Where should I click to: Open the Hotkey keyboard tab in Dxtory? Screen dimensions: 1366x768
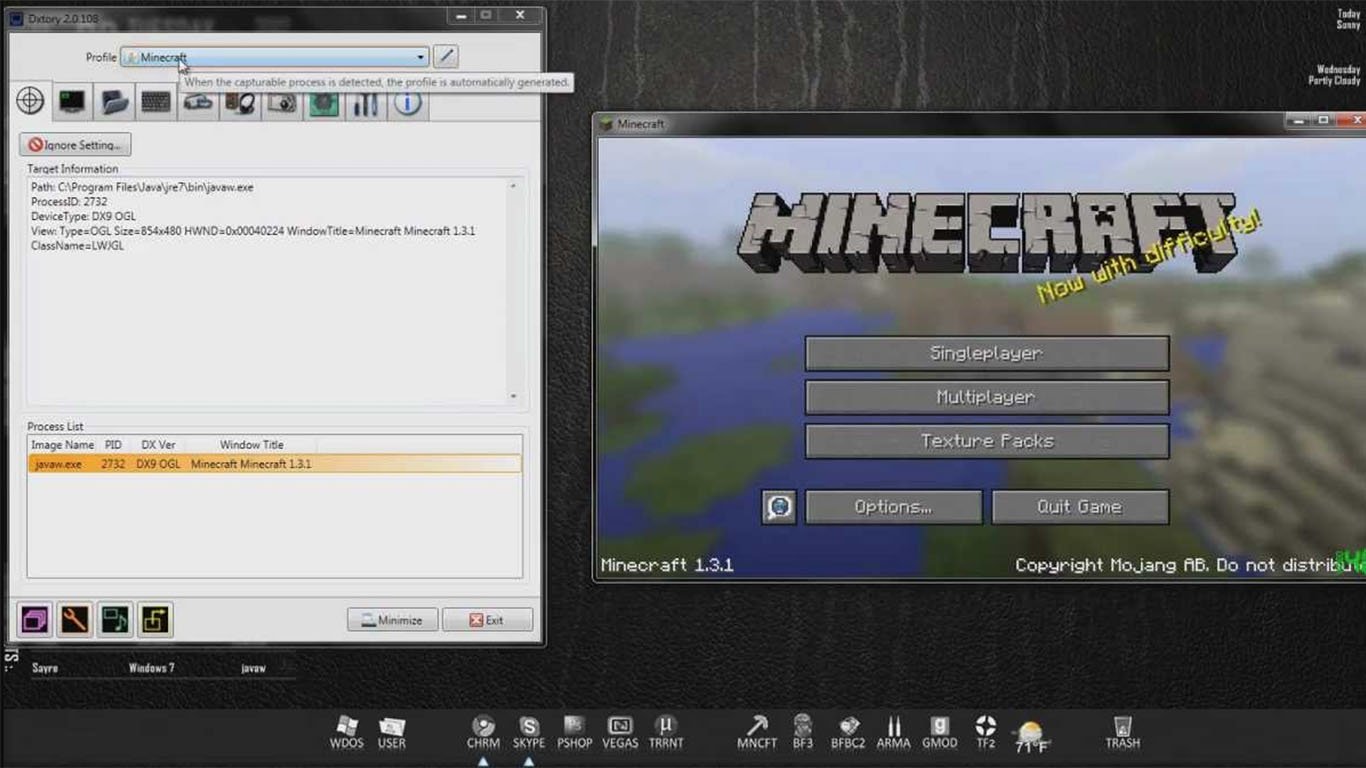click(156, 102)
